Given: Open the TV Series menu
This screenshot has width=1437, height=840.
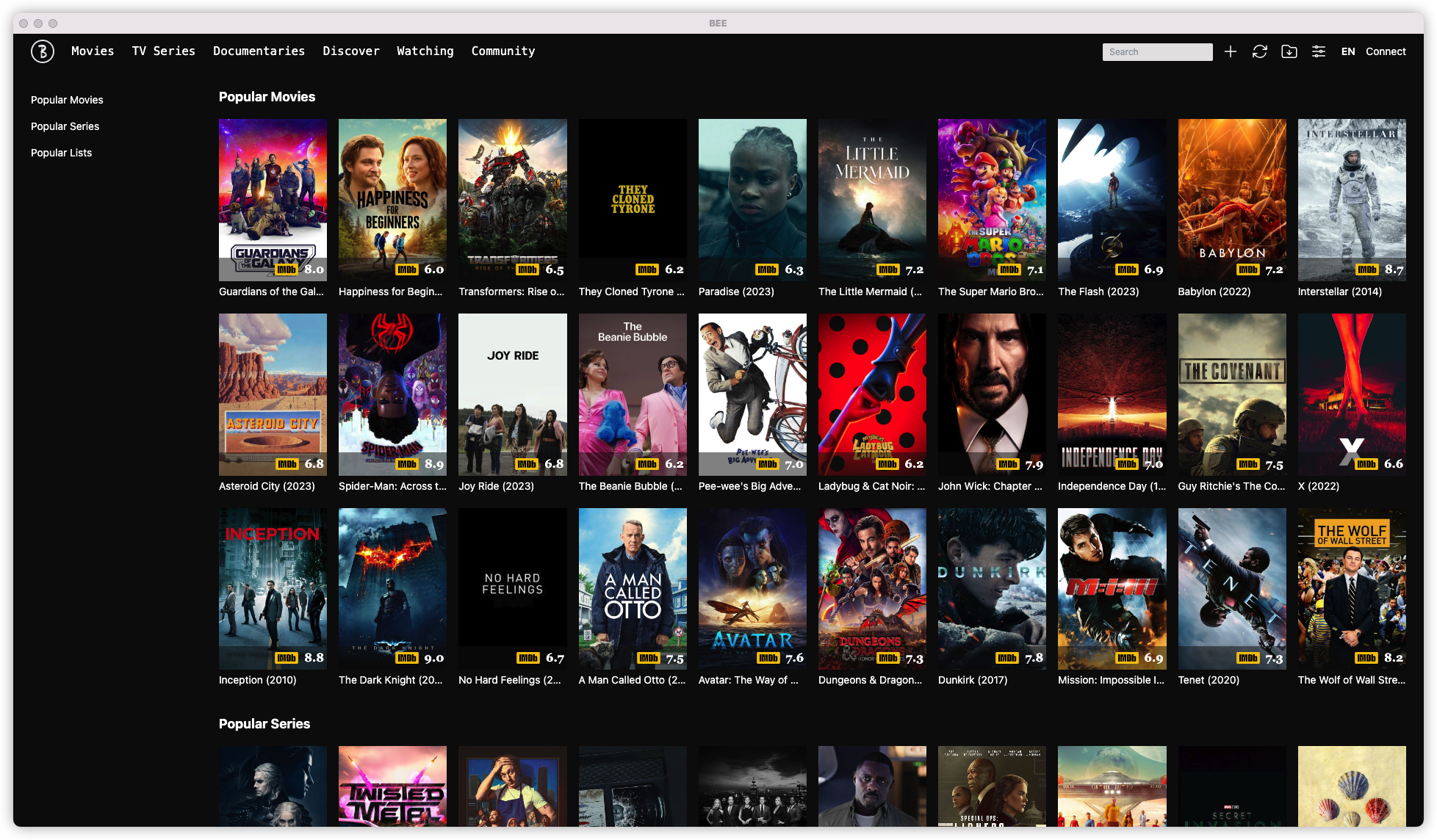Looking at the screenshot, I should click(163, 51).
